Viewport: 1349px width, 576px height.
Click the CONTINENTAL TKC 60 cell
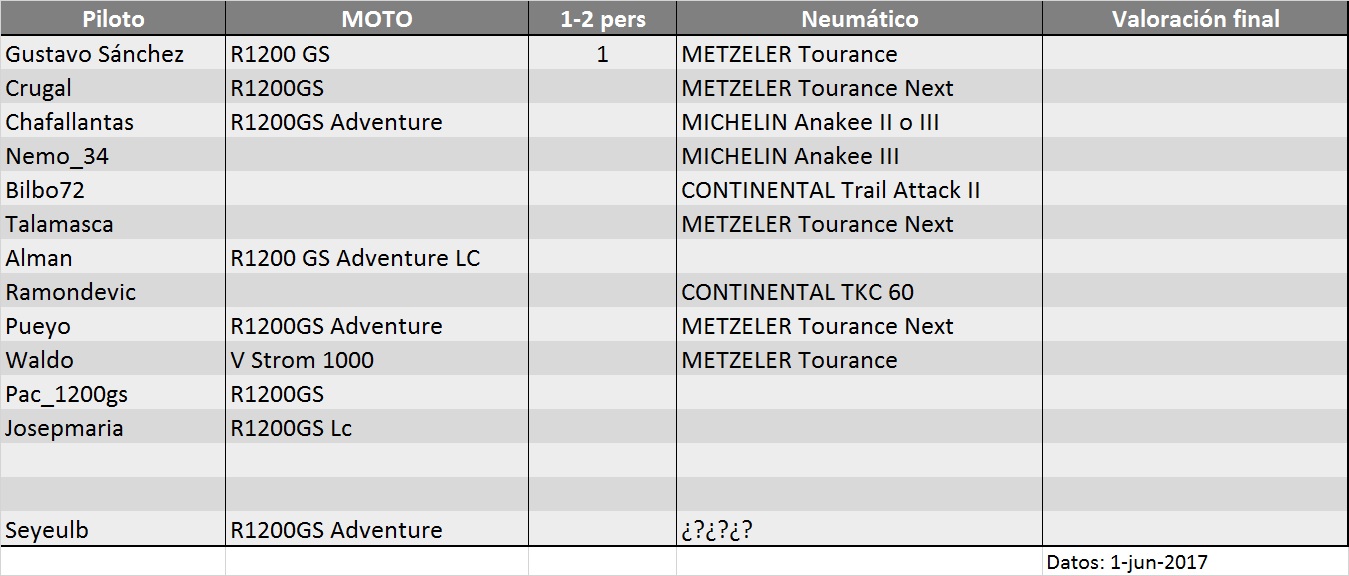pyautogui.click(x=859, y=292)
